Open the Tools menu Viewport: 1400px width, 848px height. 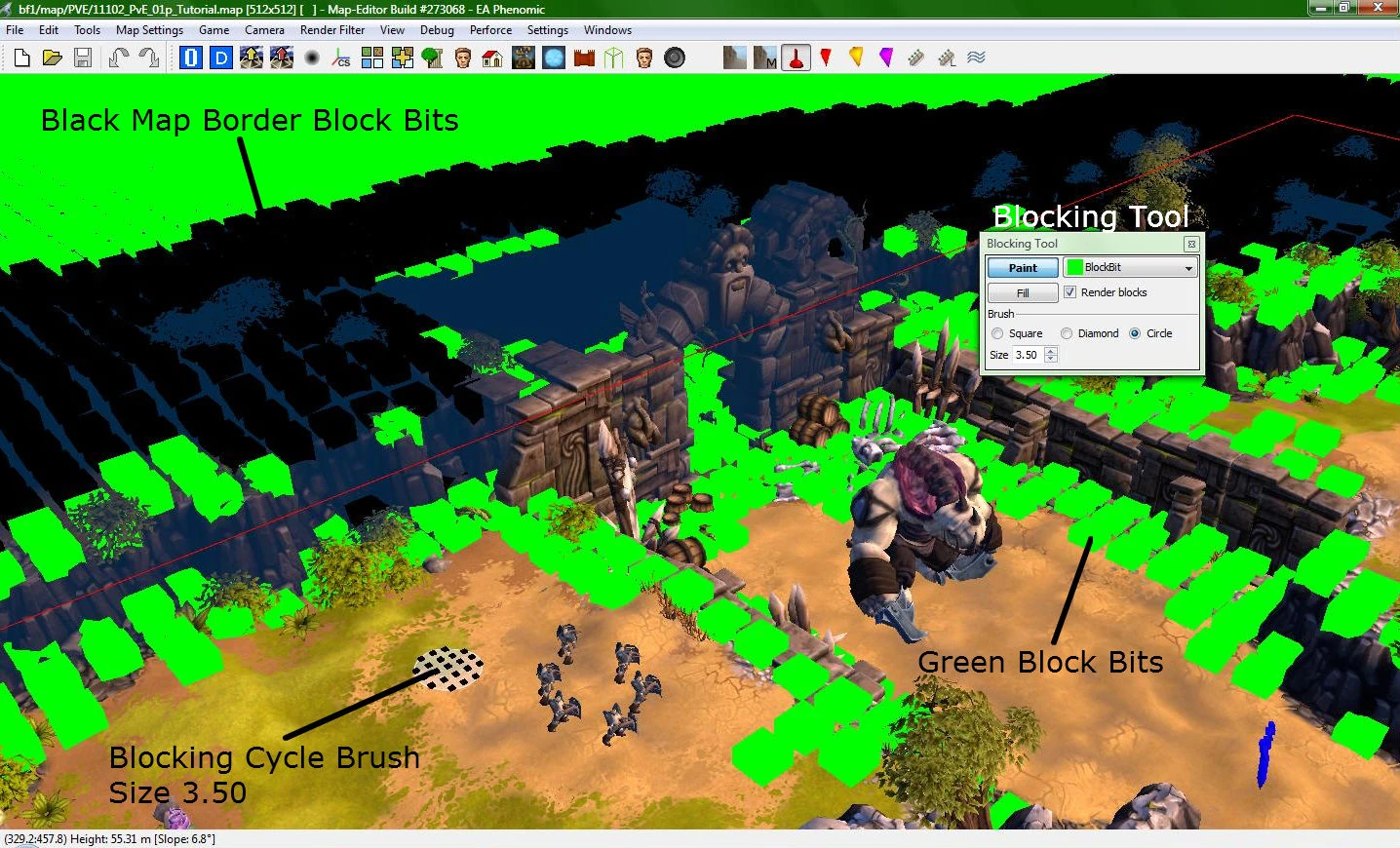(x=88, y=30)
